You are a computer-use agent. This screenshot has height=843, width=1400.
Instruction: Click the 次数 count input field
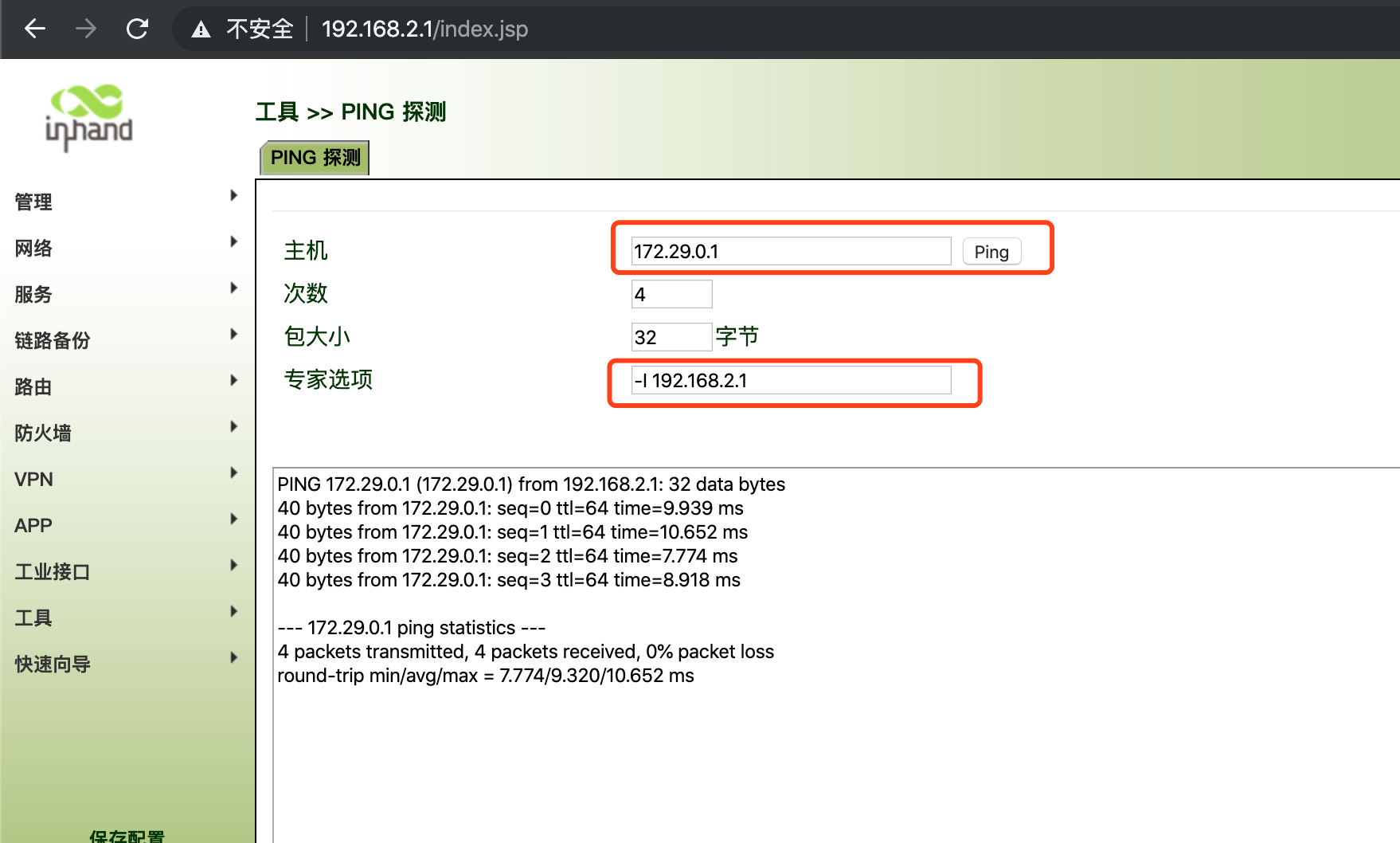click(671, 295)
